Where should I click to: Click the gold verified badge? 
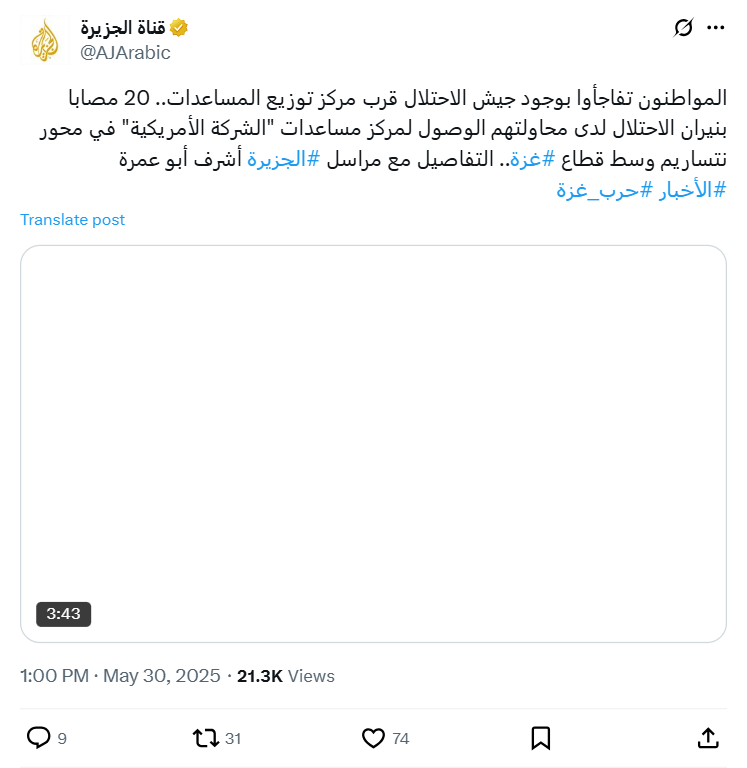tap(179, 28)
